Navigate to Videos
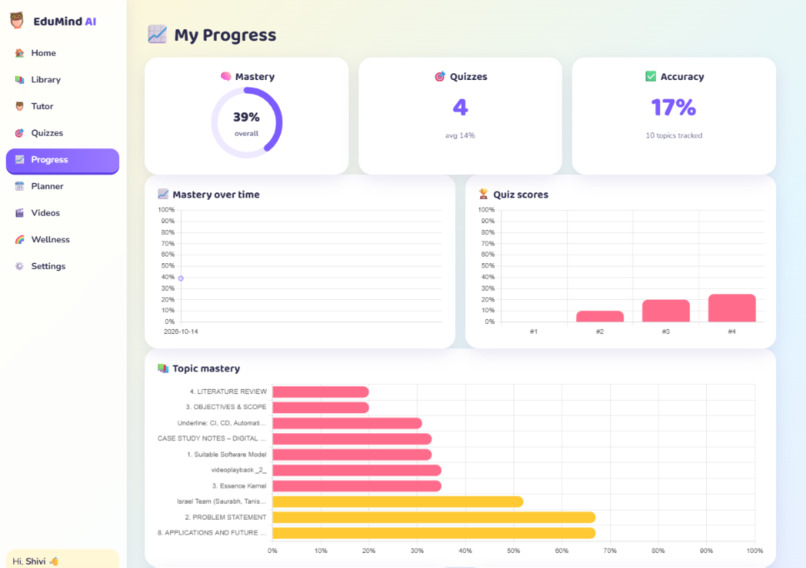The width and height of the screenshot is (806, 568). pyautogui.click(x=63, y=213)
